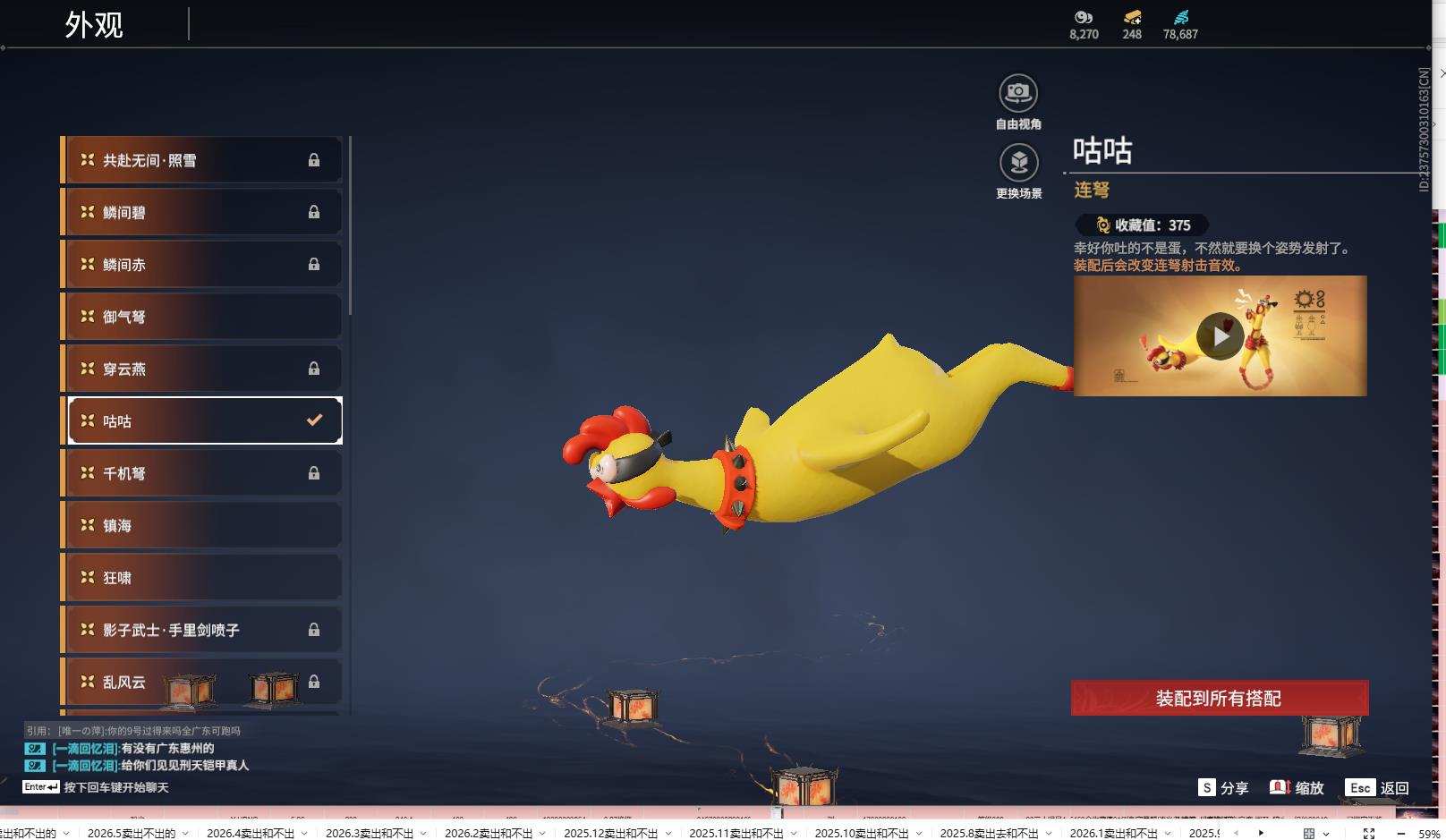Open sheet tab 2026.3卖出和不出

click(x=370, y=833)
